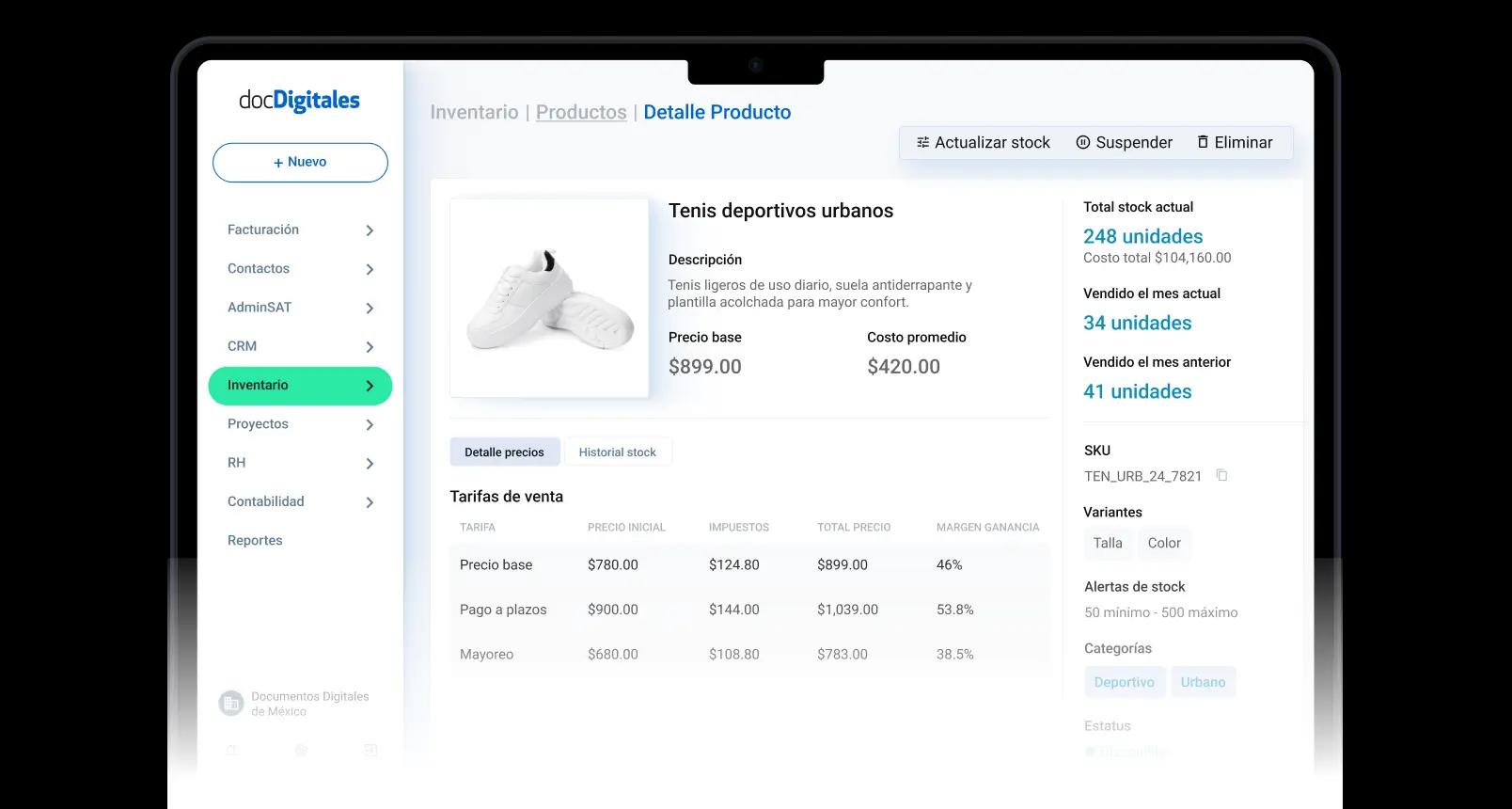Open Contabilidad in the sidebar
This screenshot has height=809, width=1512.
pyautogui.click(x=266, y=501)
